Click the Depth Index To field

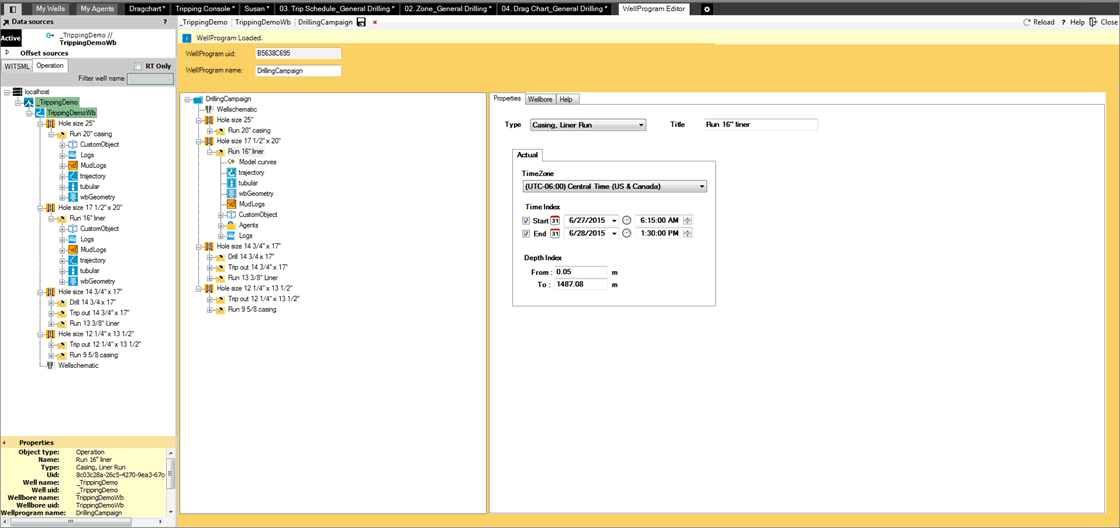point(581,284)
